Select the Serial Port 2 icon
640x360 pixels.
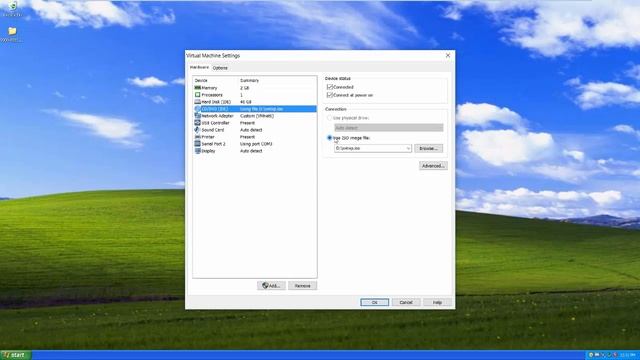pyautogui.click(x=198, y=144)
